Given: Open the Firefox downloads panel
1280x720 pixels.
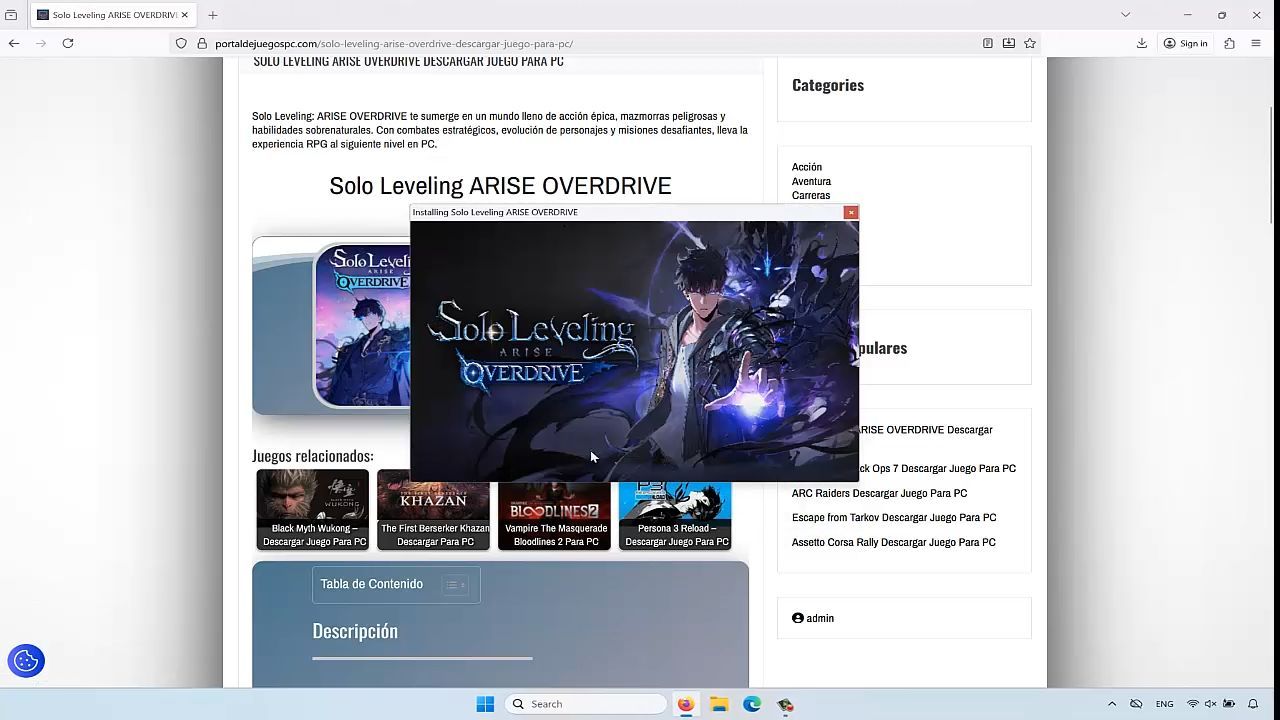Looking at the screenshot, I should (1141, 43).
